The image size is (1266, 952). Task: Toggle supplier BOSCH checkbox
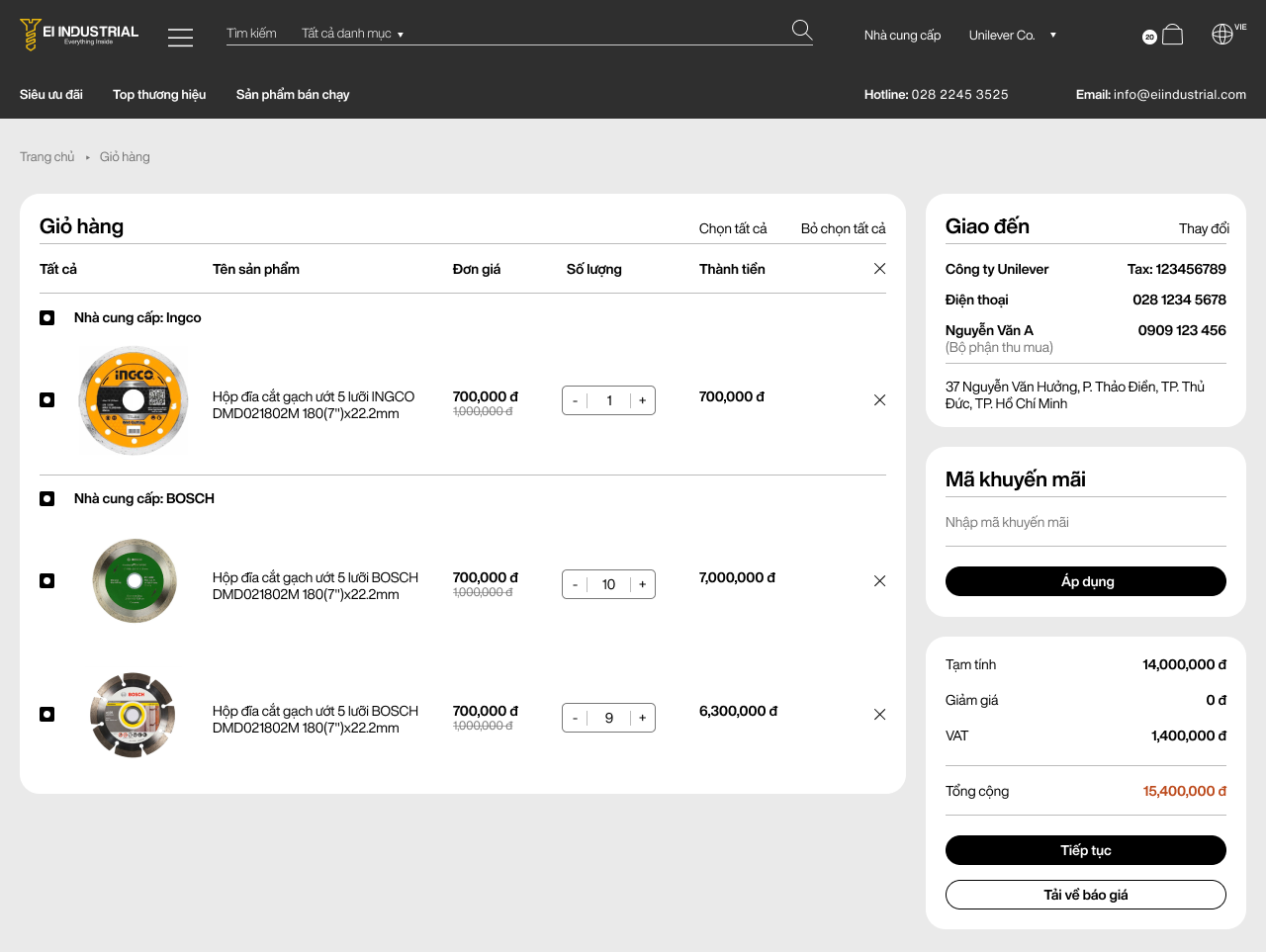[x=46, y=498]
